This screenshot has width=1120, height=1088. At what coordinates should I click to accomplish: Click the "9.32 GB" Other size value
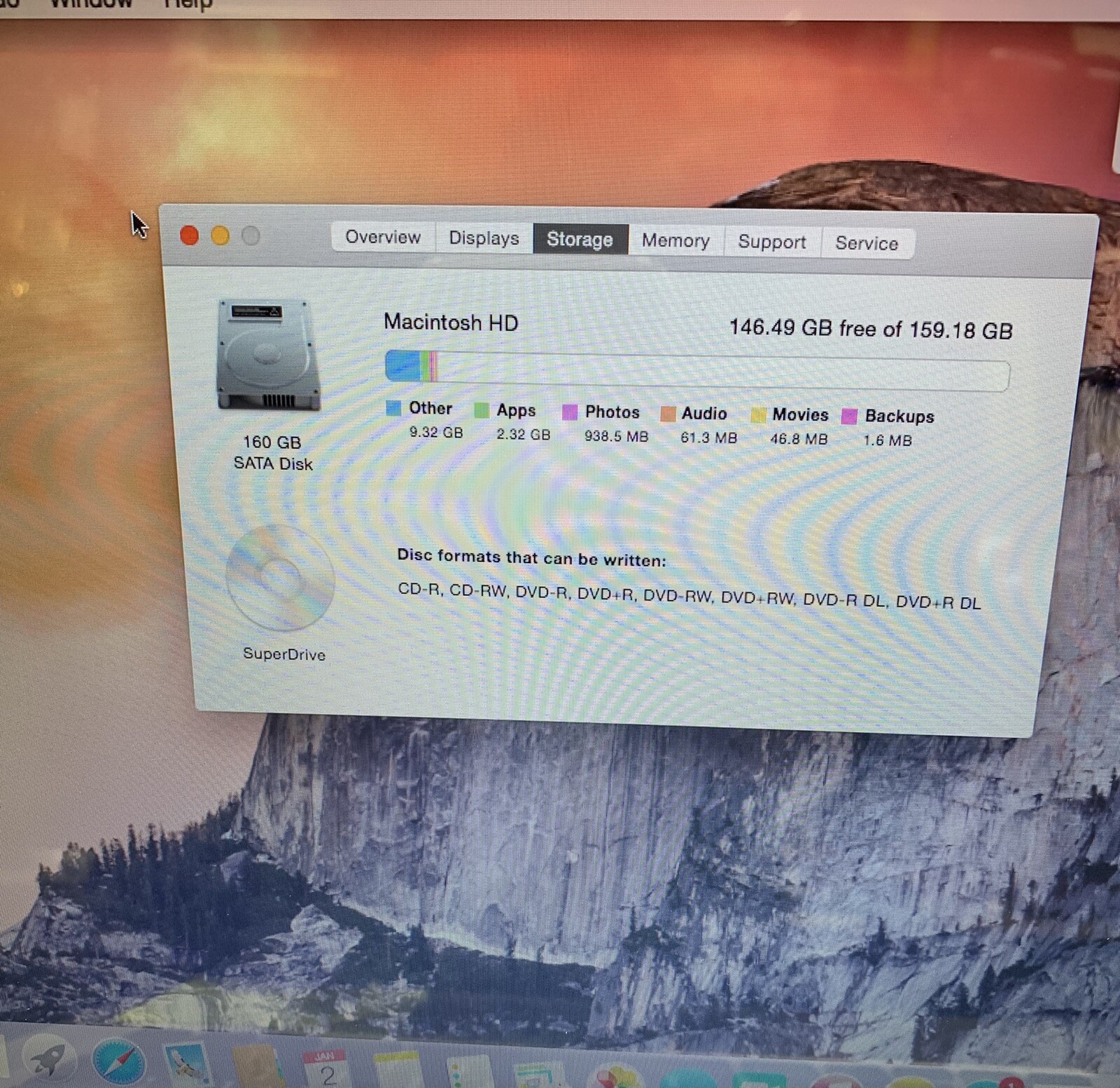click(x=436, y=433)
